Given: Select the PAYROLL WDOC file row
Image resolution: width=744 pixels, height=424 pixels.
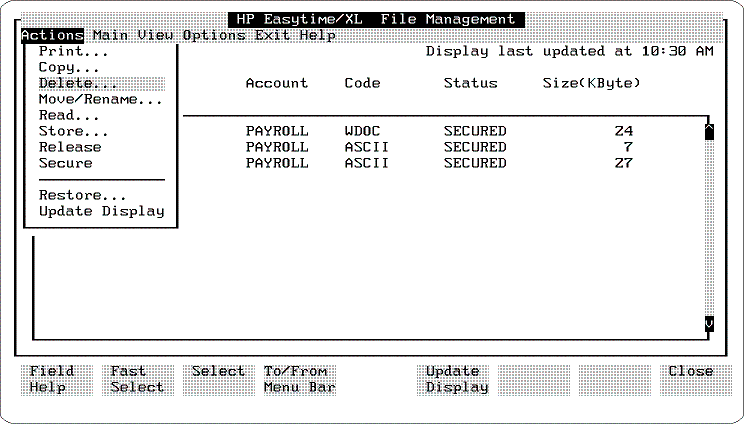Looking at the screenshot, I should point(439,131).
